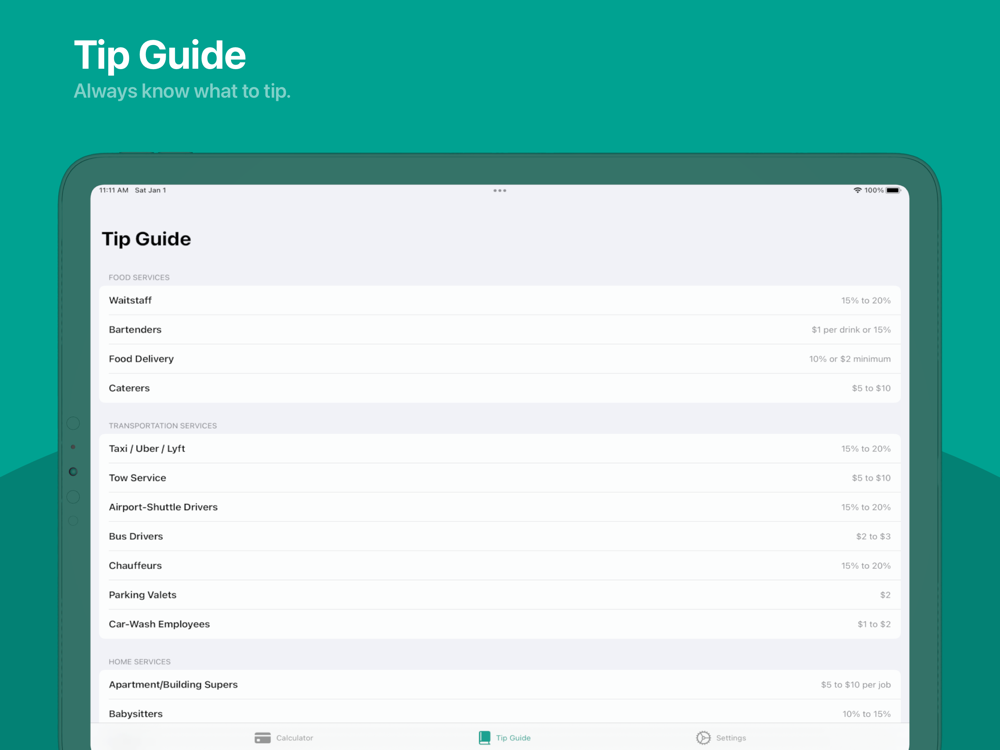Screen dimensions: 1000x750
Task: Click the Home Services section header
Action: pyautogui.click(x=140, y=662)
